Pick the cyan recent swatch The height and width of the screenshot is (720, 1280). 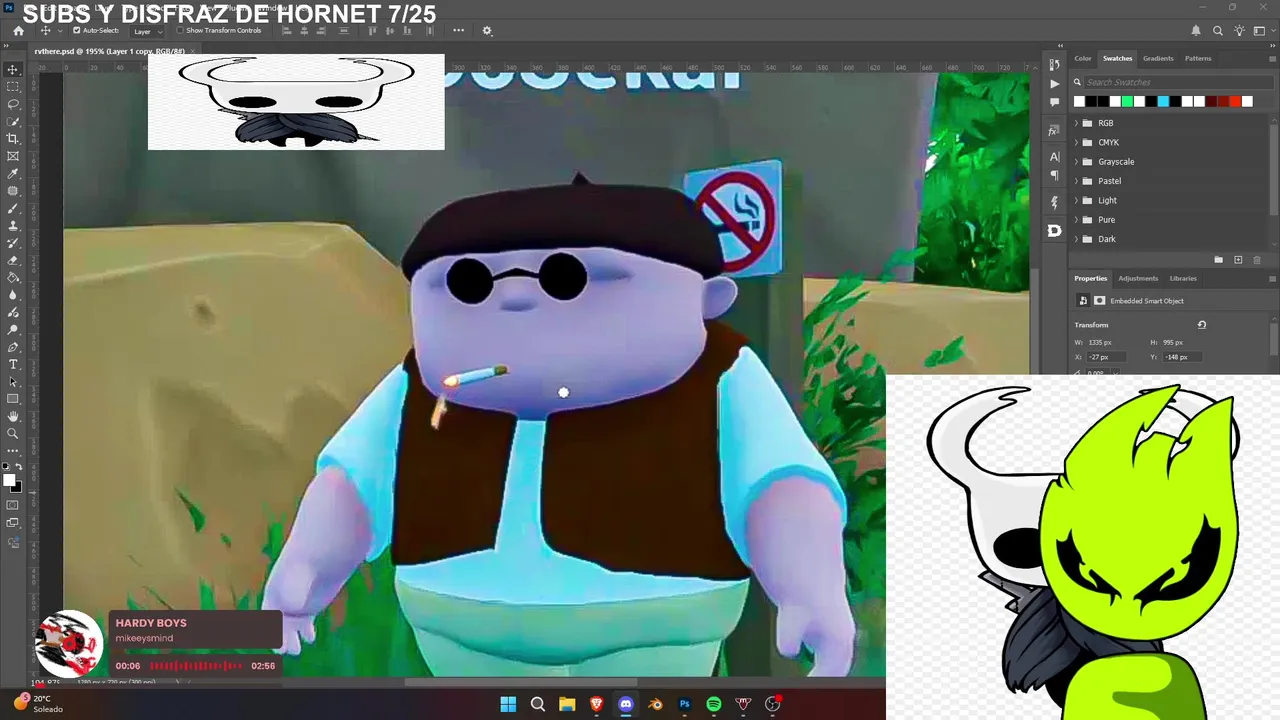point(1163,101)
